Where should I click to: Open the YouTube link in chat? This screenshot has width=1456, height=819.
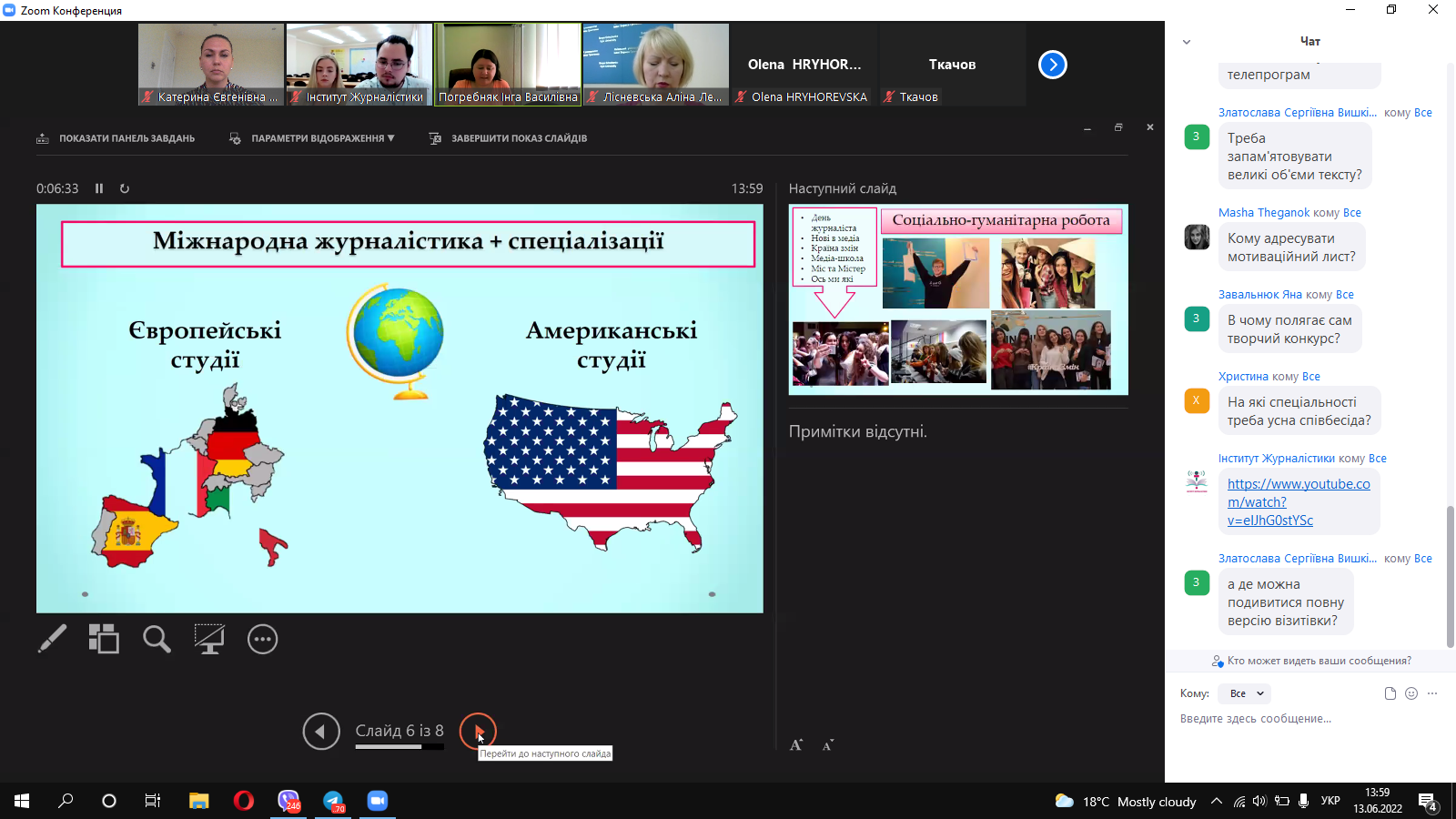tap(1298, 502)
